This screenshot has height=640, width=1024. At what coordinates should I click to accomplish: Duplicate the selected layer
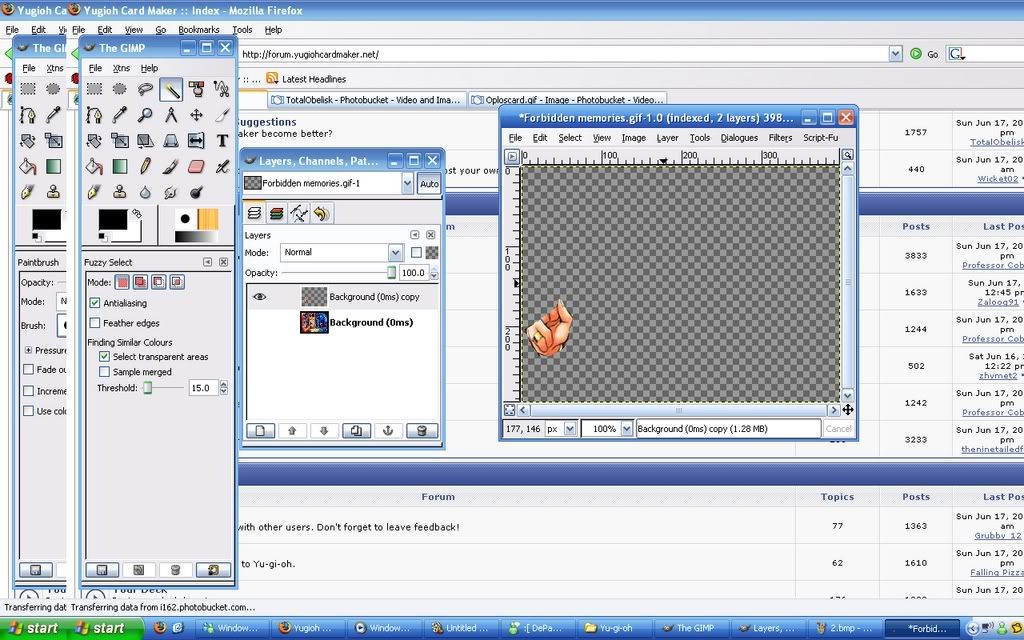(x=356, y=430)
